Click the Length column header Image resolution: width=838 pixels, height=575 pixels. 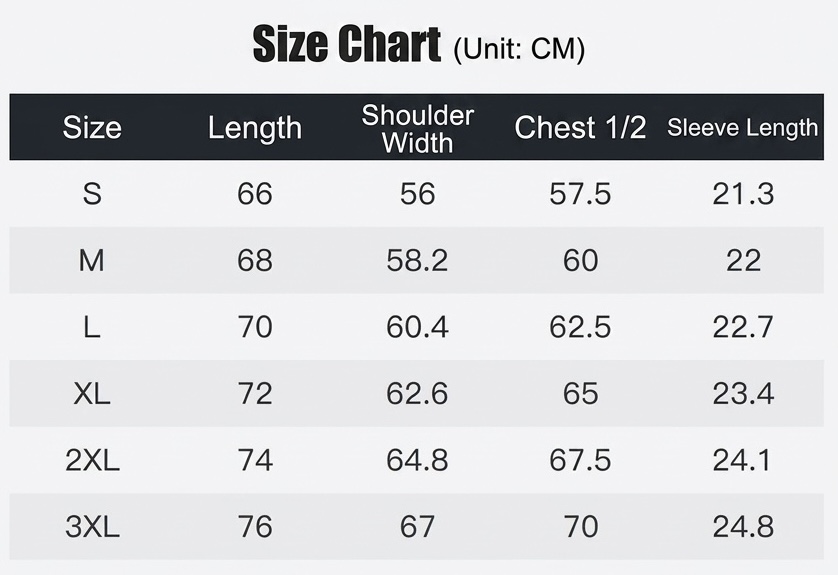(255, 129)
